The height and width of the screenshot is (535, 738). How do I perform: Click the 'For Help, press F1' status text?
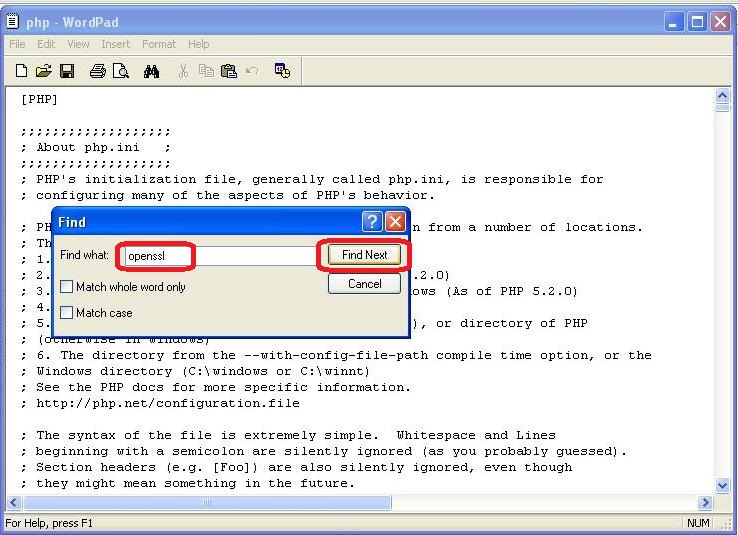point(49,523)
